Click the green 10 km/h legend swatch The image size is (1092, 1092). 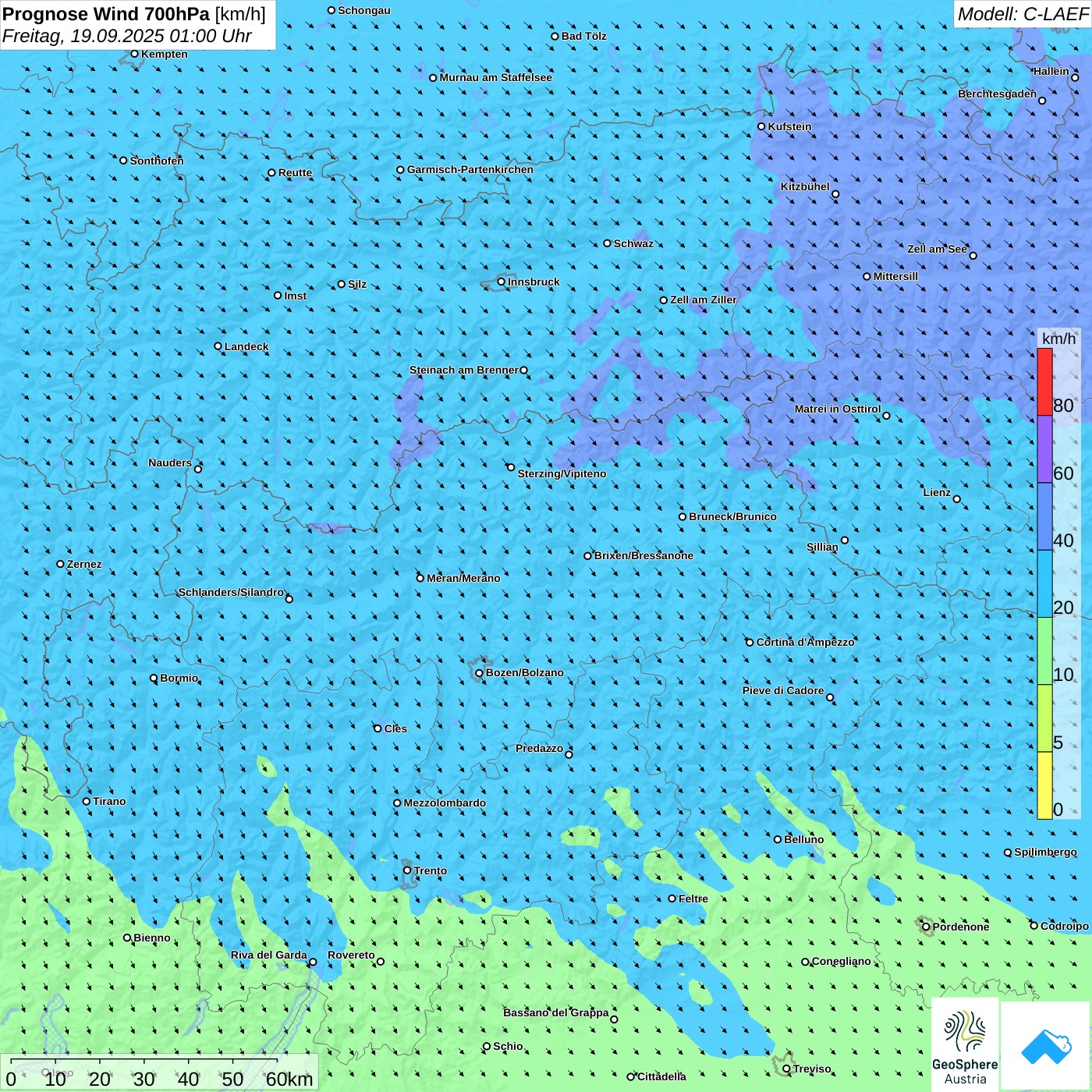[1044, 651]
